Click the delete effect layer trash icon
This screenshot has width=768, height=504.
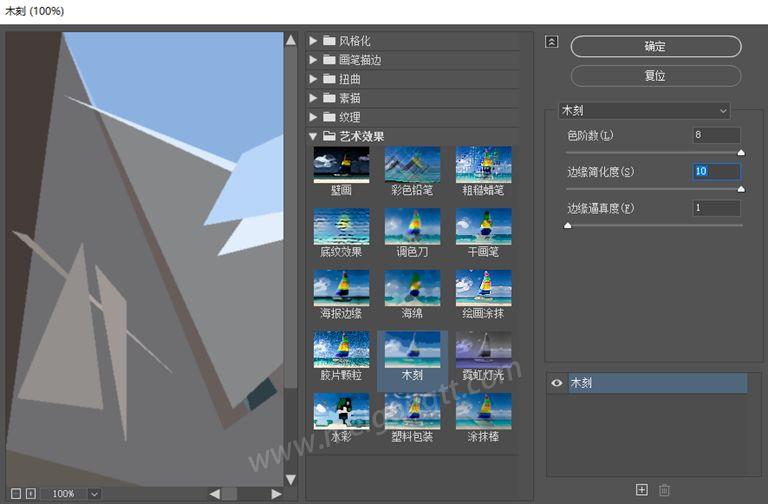[x=664, y=489]
